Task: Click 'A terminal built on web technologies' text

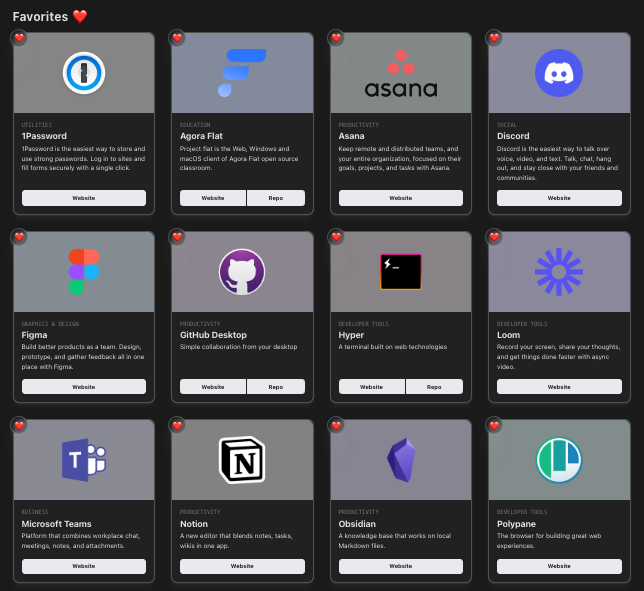Action: pyautogui.click(x=393, y=347)
